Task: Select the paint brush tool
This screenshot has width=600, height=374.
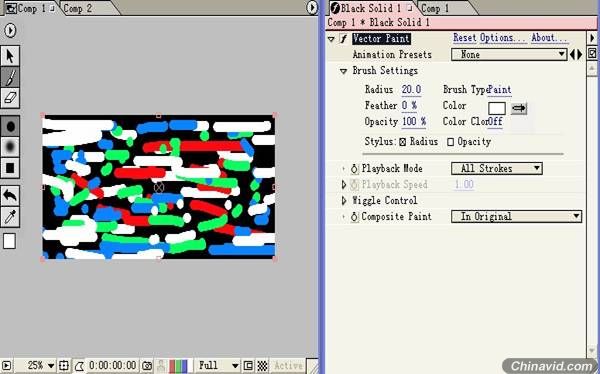Action: coord(10,77)
